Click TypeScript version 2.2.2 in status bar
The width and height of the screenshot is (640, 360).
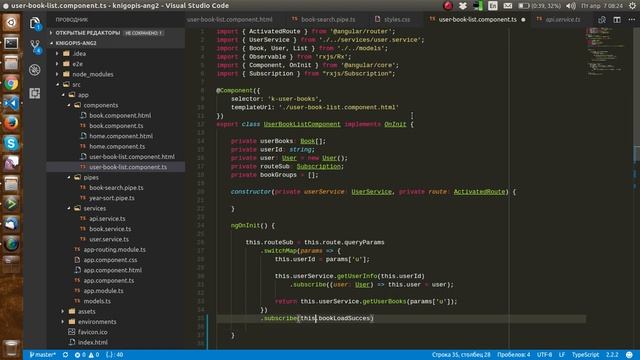[x=612, y=355]
